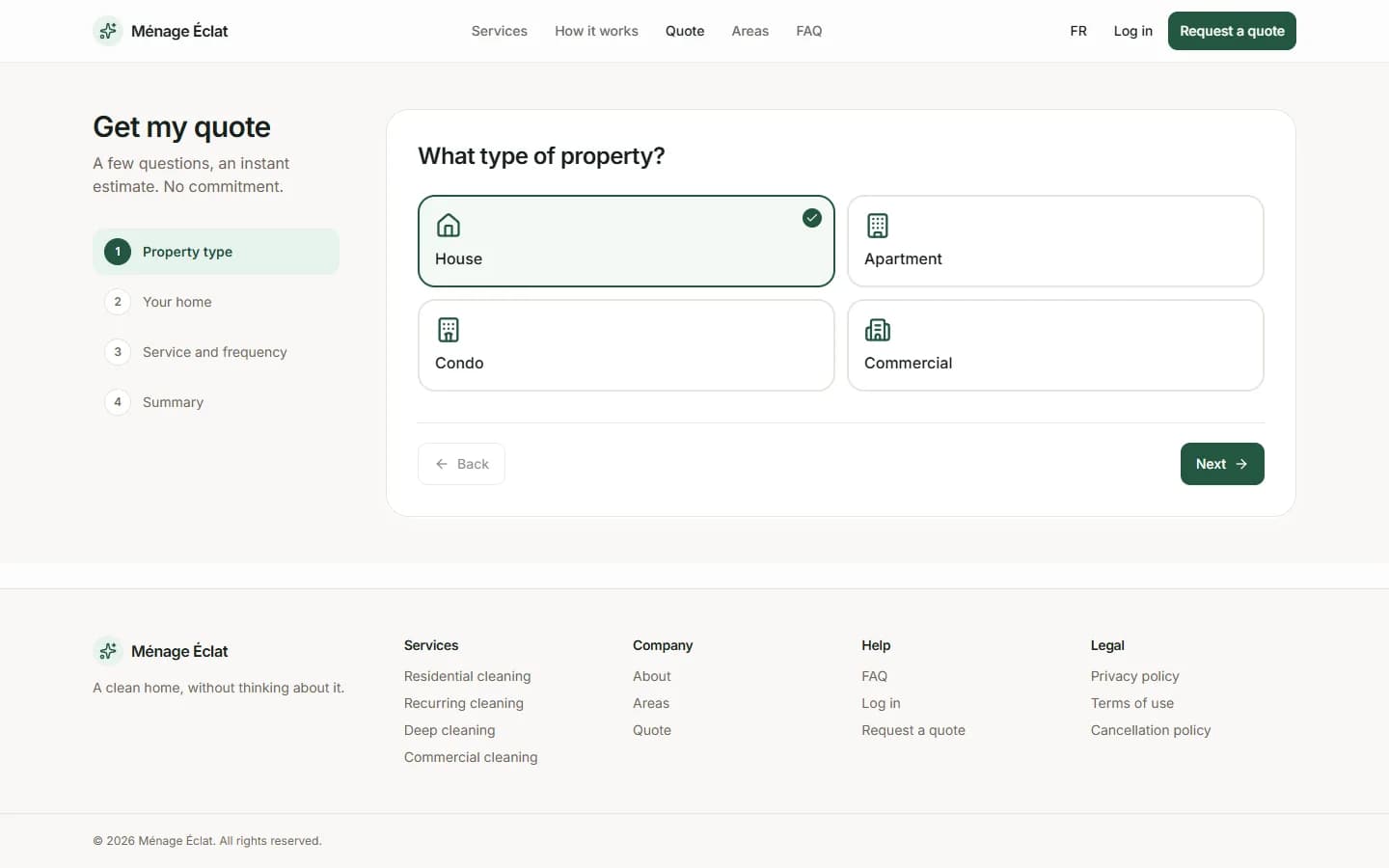Switch language with the FR link

tap(1078, 31)
